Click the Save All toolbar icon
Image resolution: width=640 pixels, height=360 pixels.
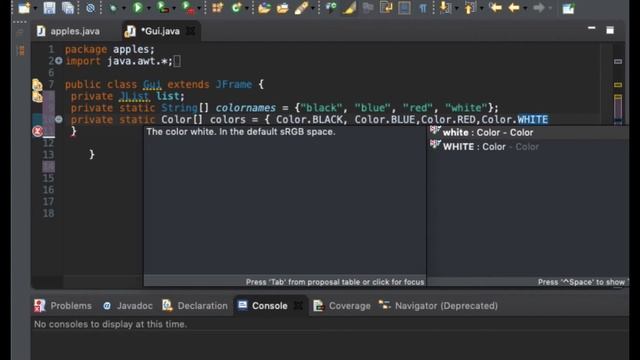(68, 8)
